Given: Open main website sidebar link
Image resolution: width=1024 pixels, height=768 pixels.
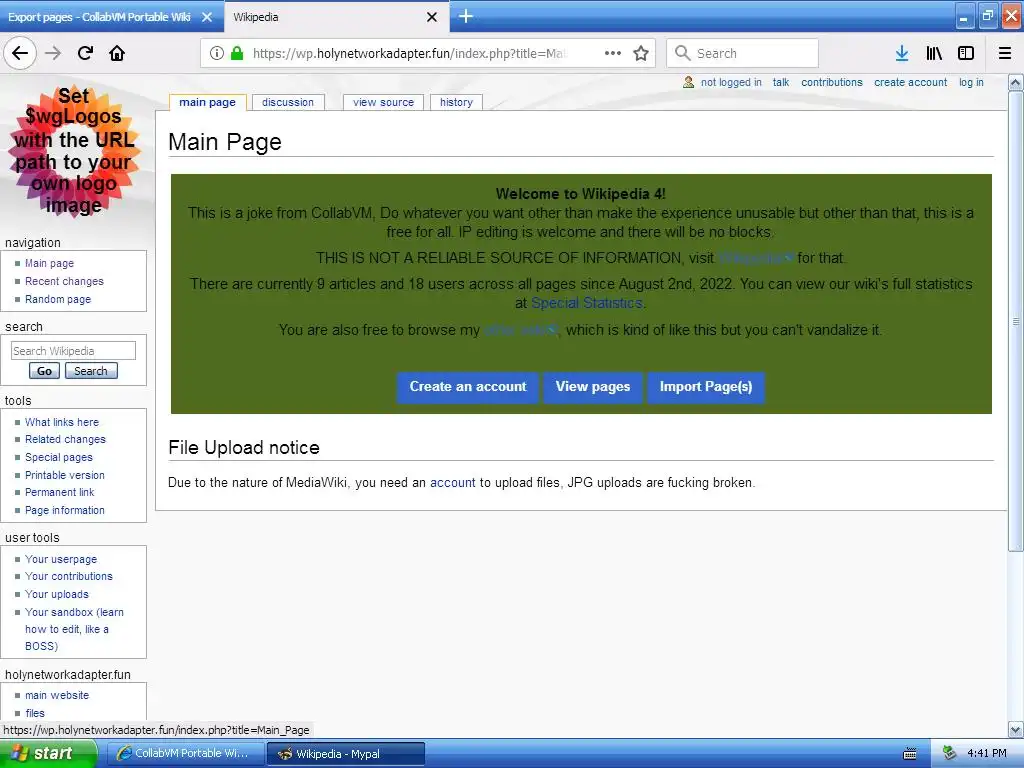Looking at the screenshot, I should coord(57,696).
